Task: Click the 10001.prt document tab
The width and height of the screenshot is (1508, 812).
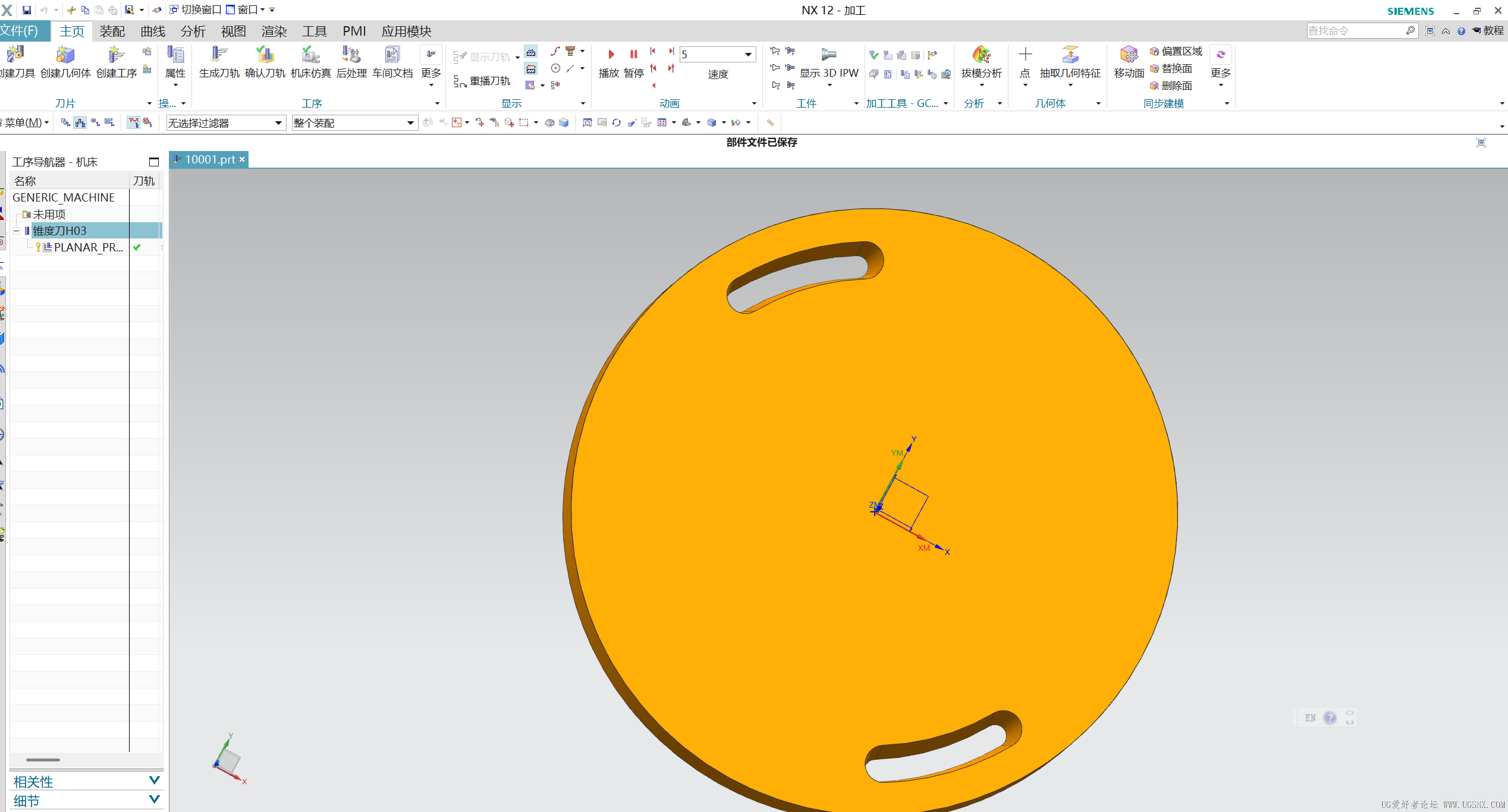Action: click(209, 159)
